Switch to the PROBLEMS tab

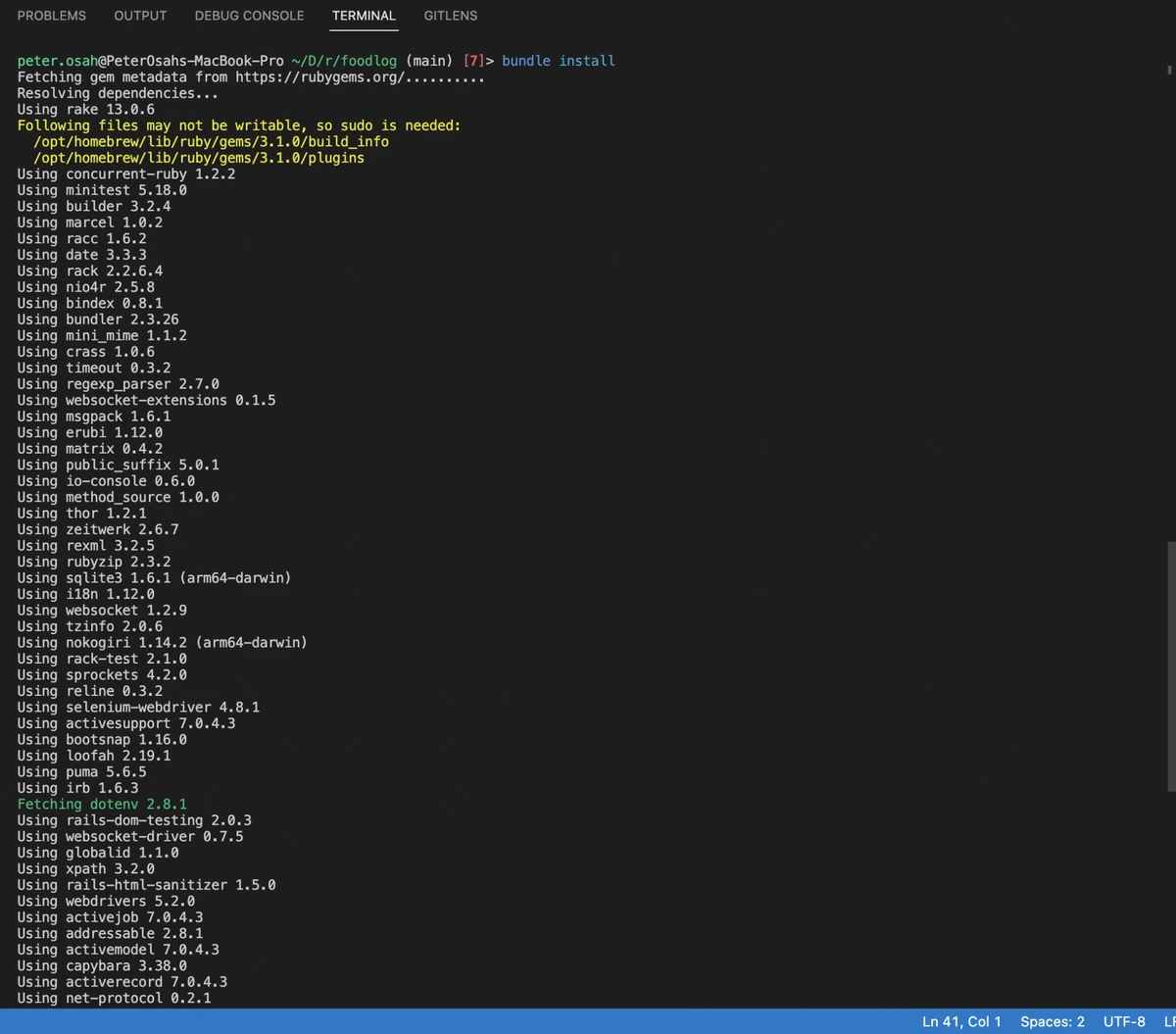(52, 16)
